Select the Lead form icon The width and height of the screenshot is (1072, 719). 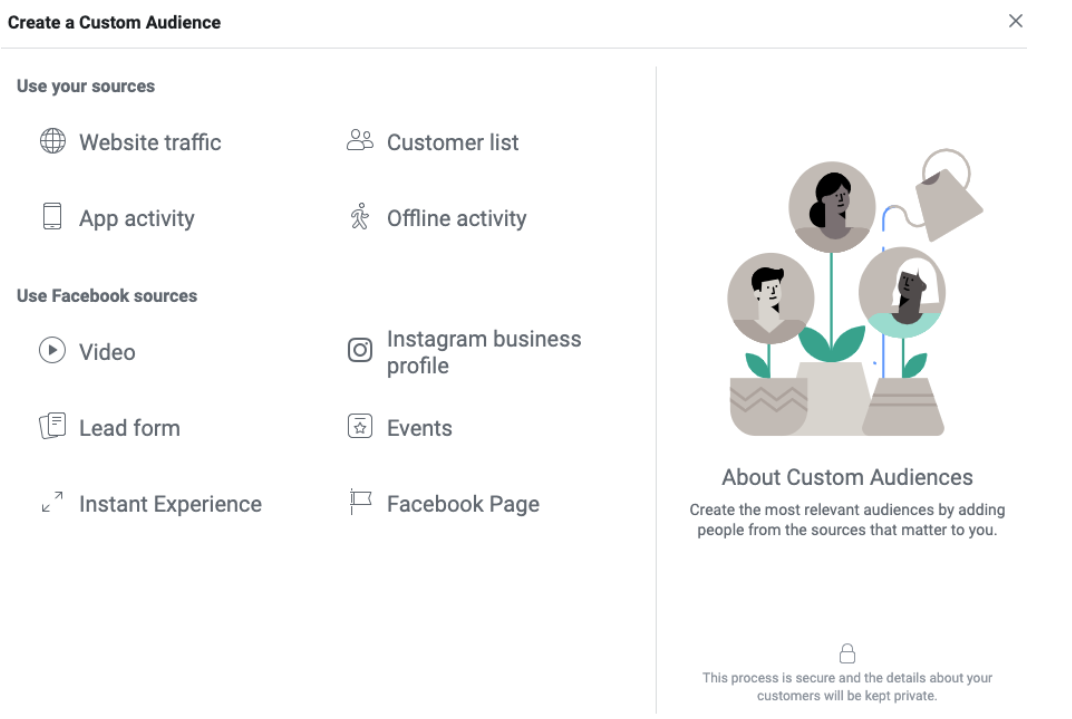[x=51, y=427]
